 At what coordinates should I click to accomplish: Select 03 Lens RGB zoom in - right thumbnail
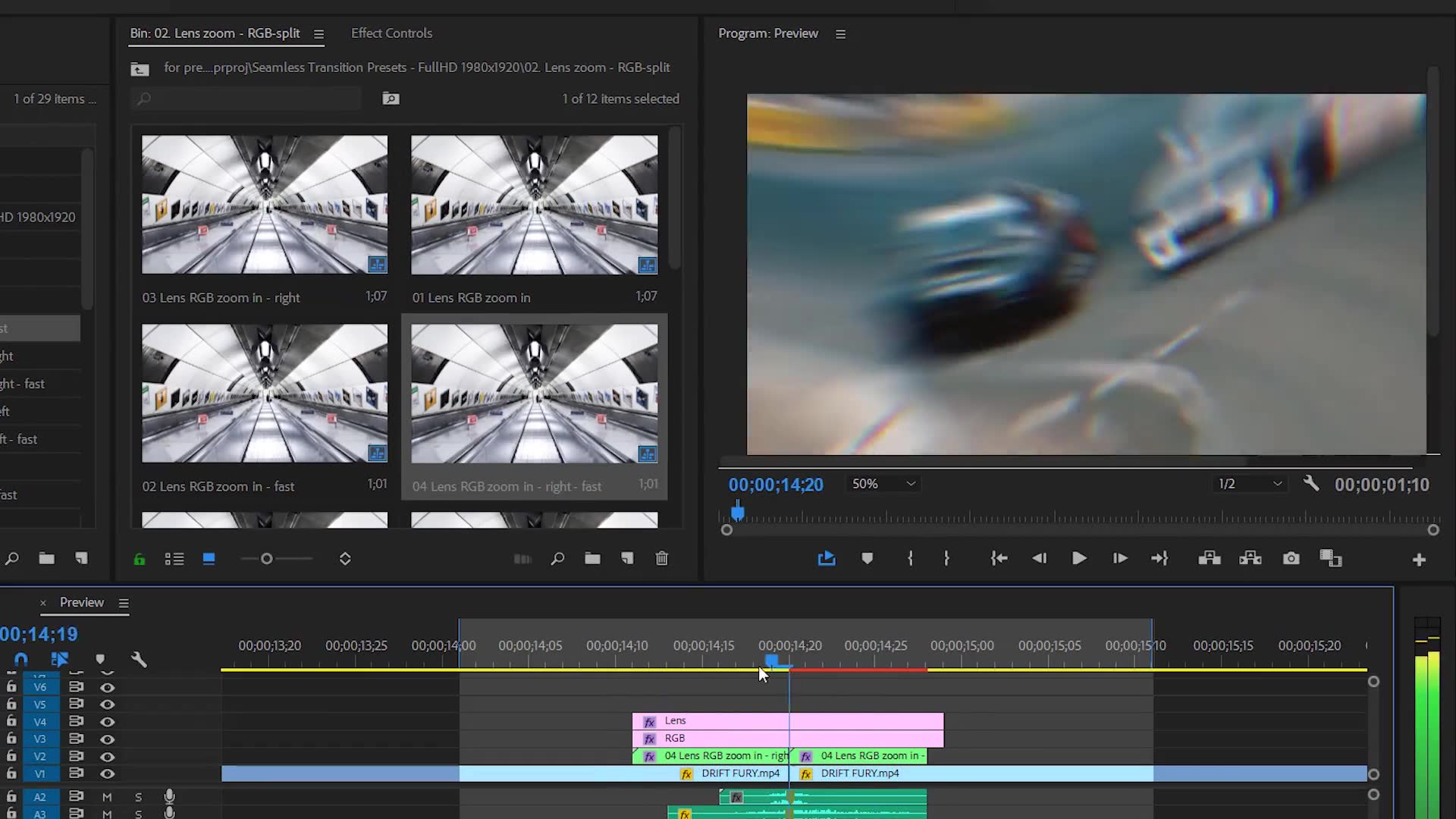click(x=264, y=205)
